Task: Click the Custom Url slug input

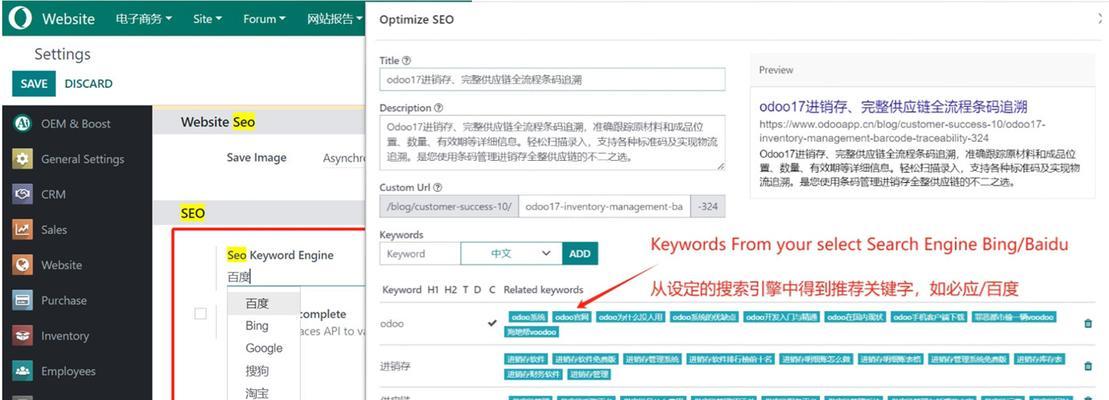Action: click(604, 207)
